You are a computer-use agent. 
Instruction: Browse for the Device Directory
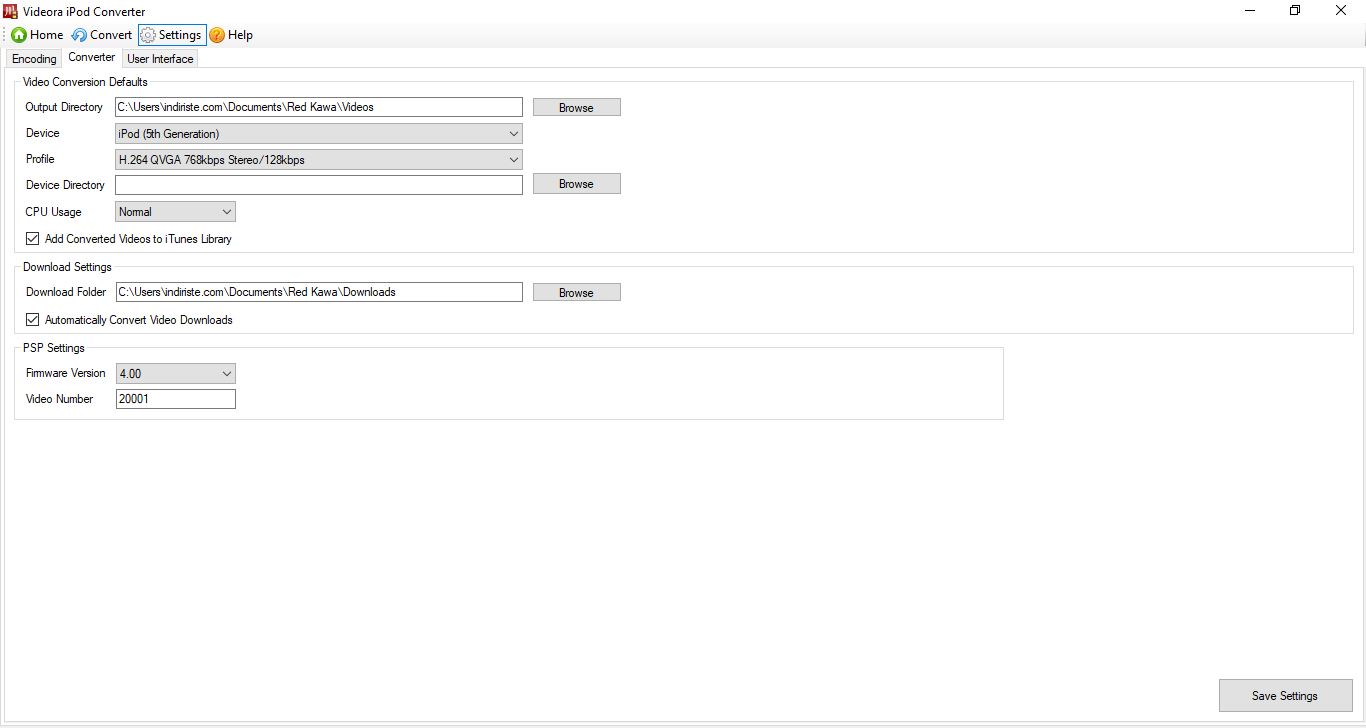tap(576, 184)
